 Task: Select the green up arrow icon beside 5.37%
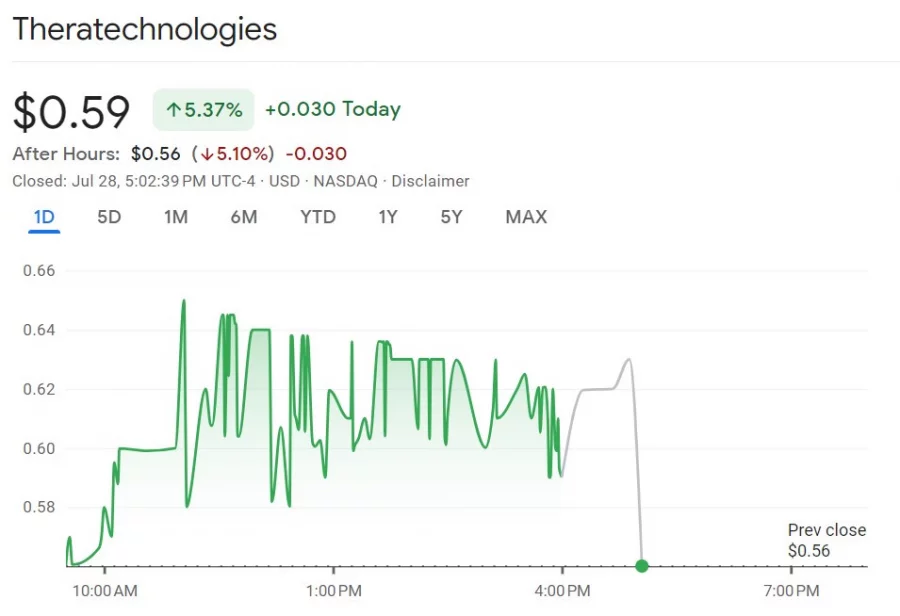point(172,110)
